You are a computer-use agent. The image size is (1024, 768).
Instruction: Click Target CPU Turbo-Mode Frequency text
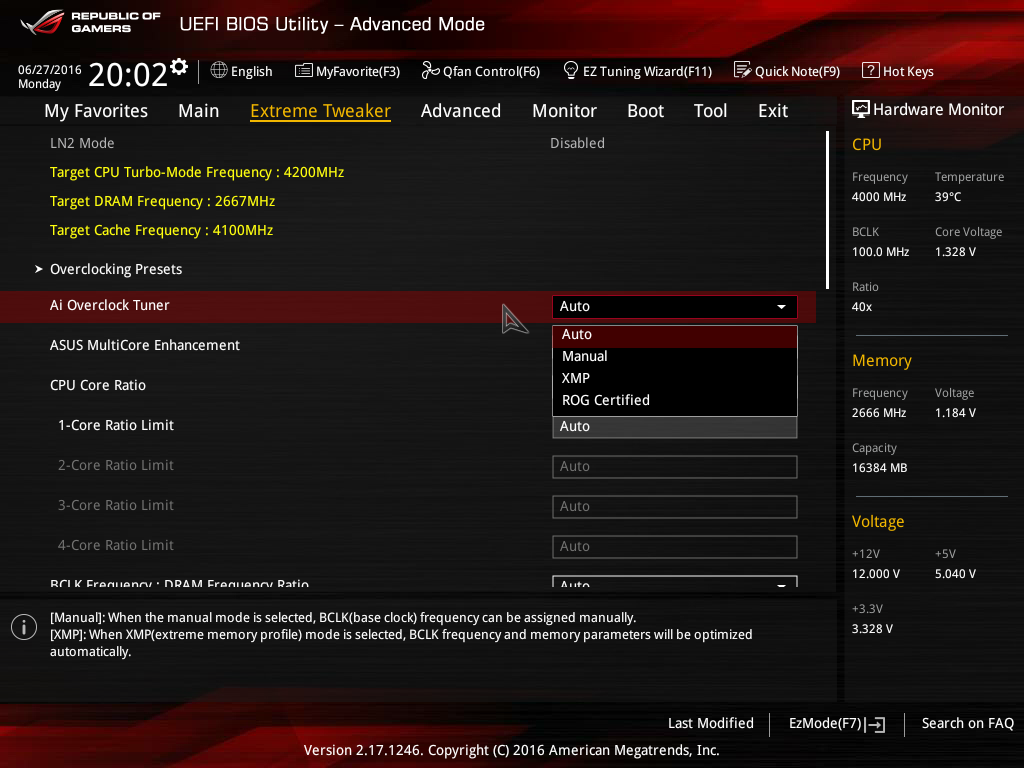pos(197,172)
